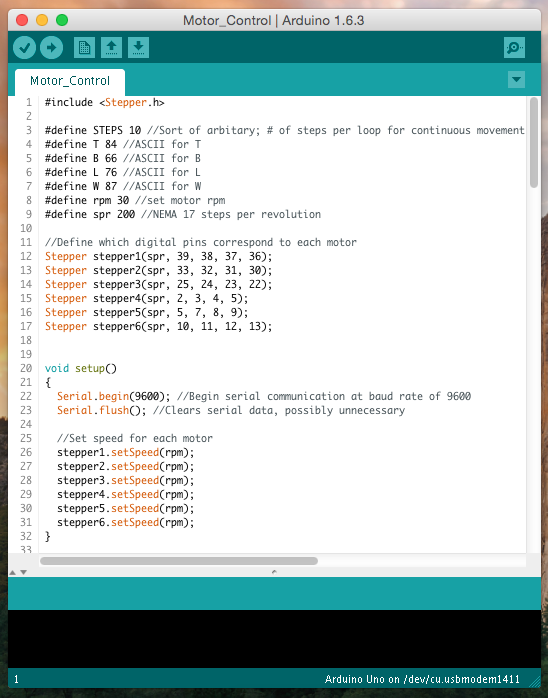The height and width of the screenshot is (698, 548).
Task: Click the vertical scrollbar thumb
Action: pos(534,143)
